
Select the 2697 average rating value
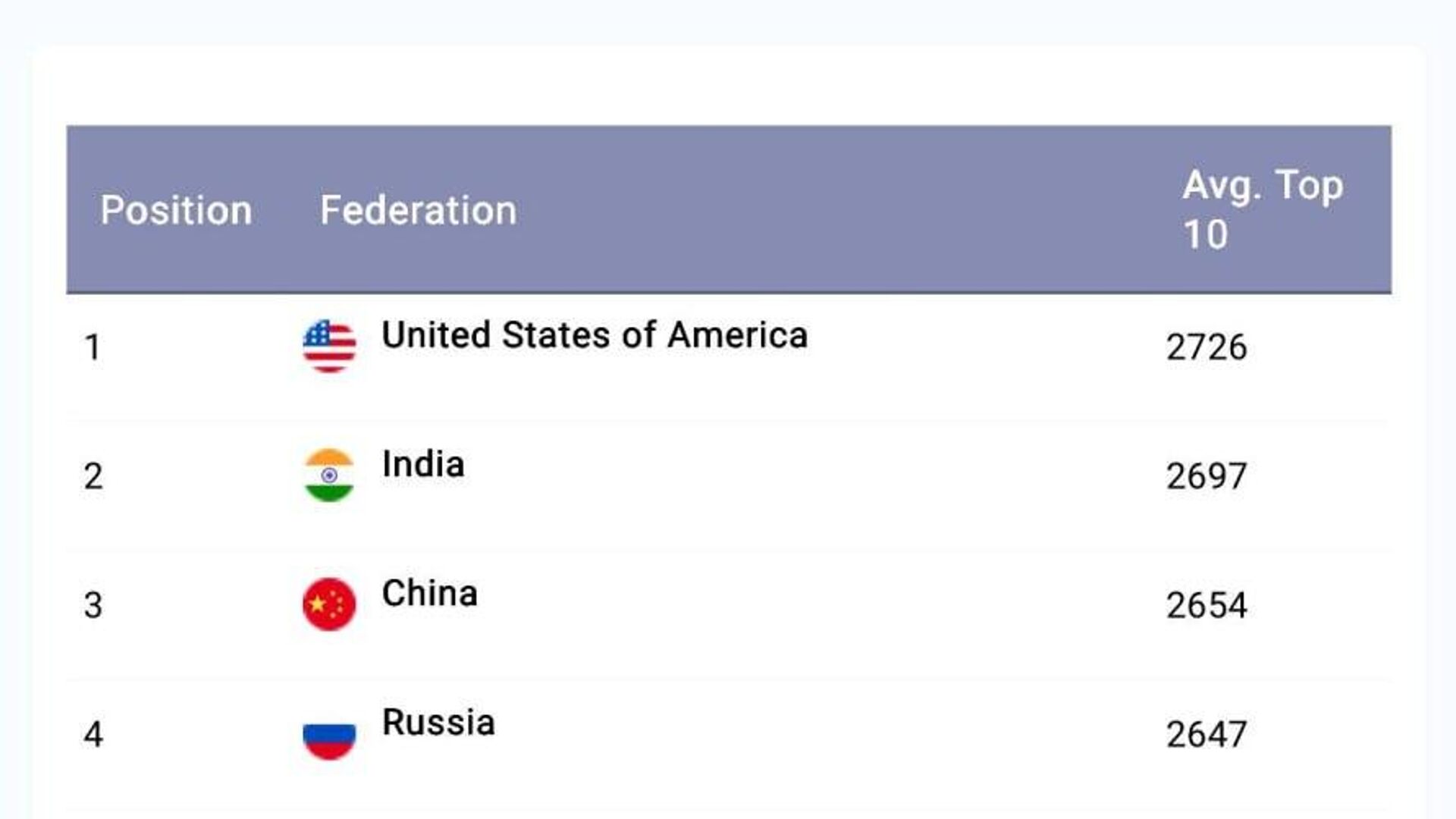(x=1206, y=476)
